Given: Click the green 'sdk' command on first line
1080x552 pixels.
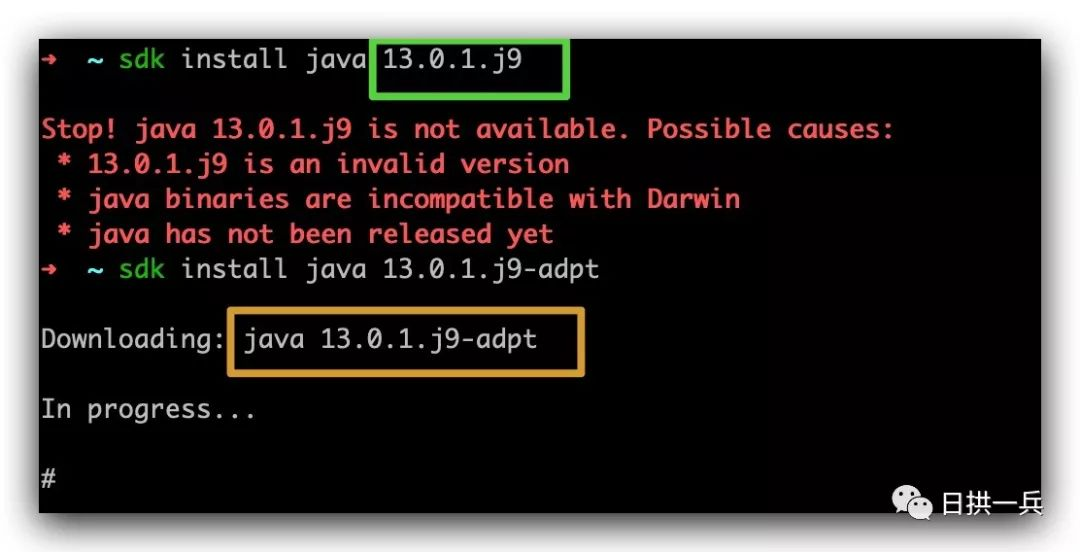Looking at the screenshot, I should coord(142,59).
